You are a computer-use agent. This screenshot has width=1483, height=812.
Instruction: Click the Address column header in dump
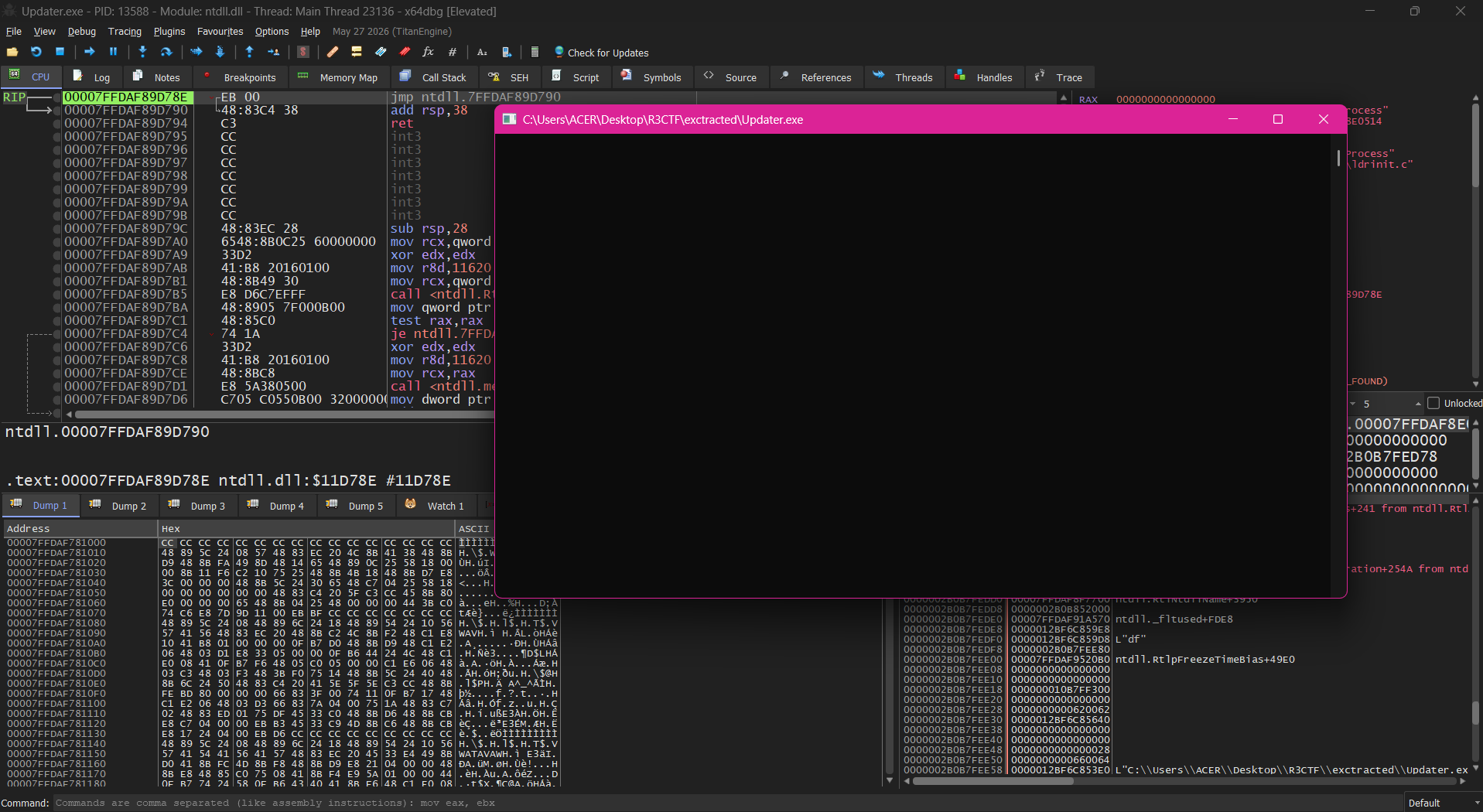pyautogui.click(x=80, y=528)
